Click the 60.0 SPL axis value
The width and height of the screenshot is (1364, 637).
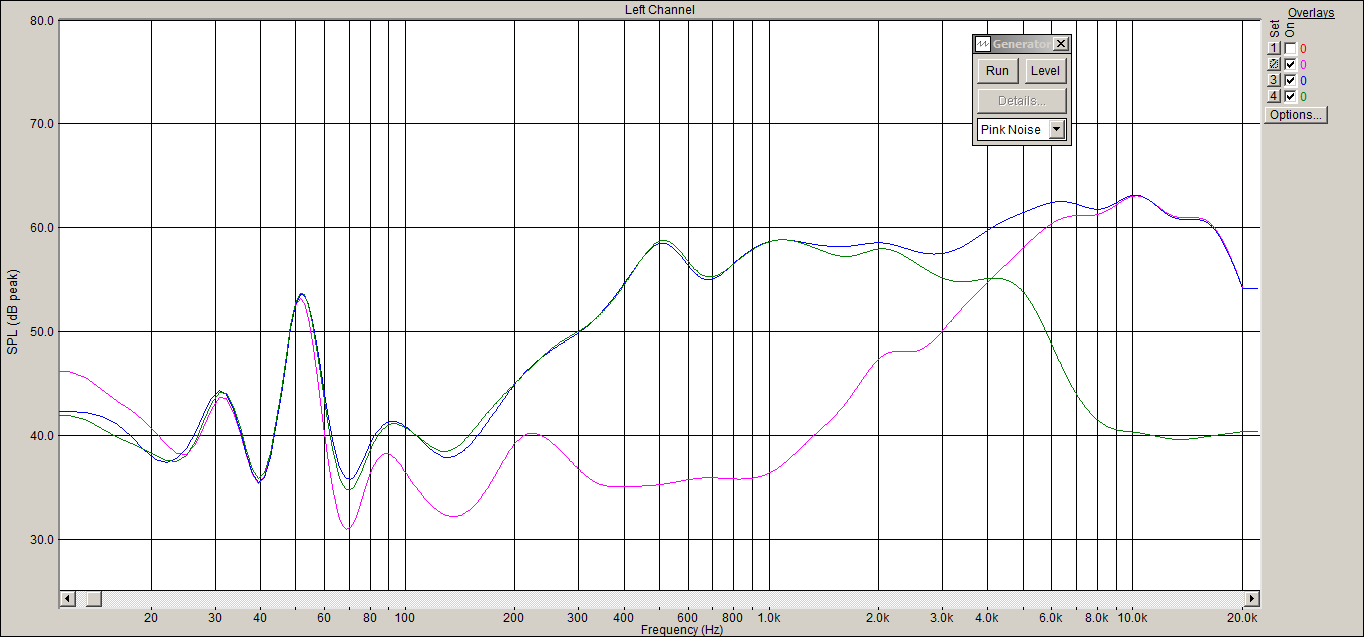pos(40,228)
